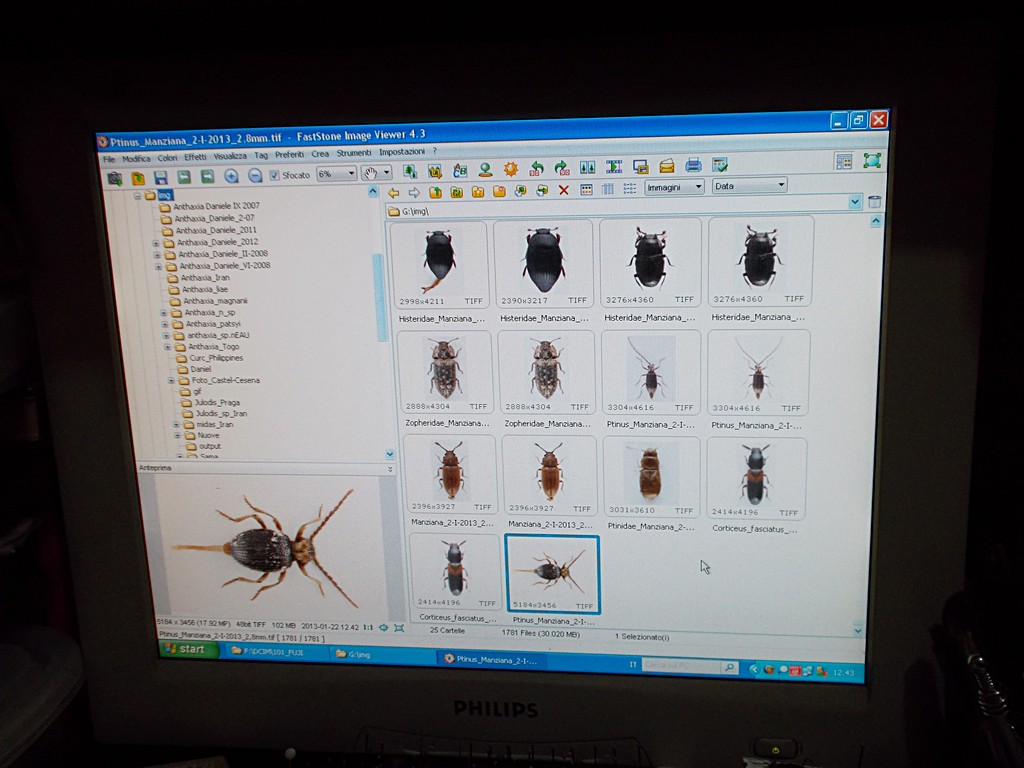The image size is (1024, 768).
Task: Click the email envelope icon
Action: [667, 166]
